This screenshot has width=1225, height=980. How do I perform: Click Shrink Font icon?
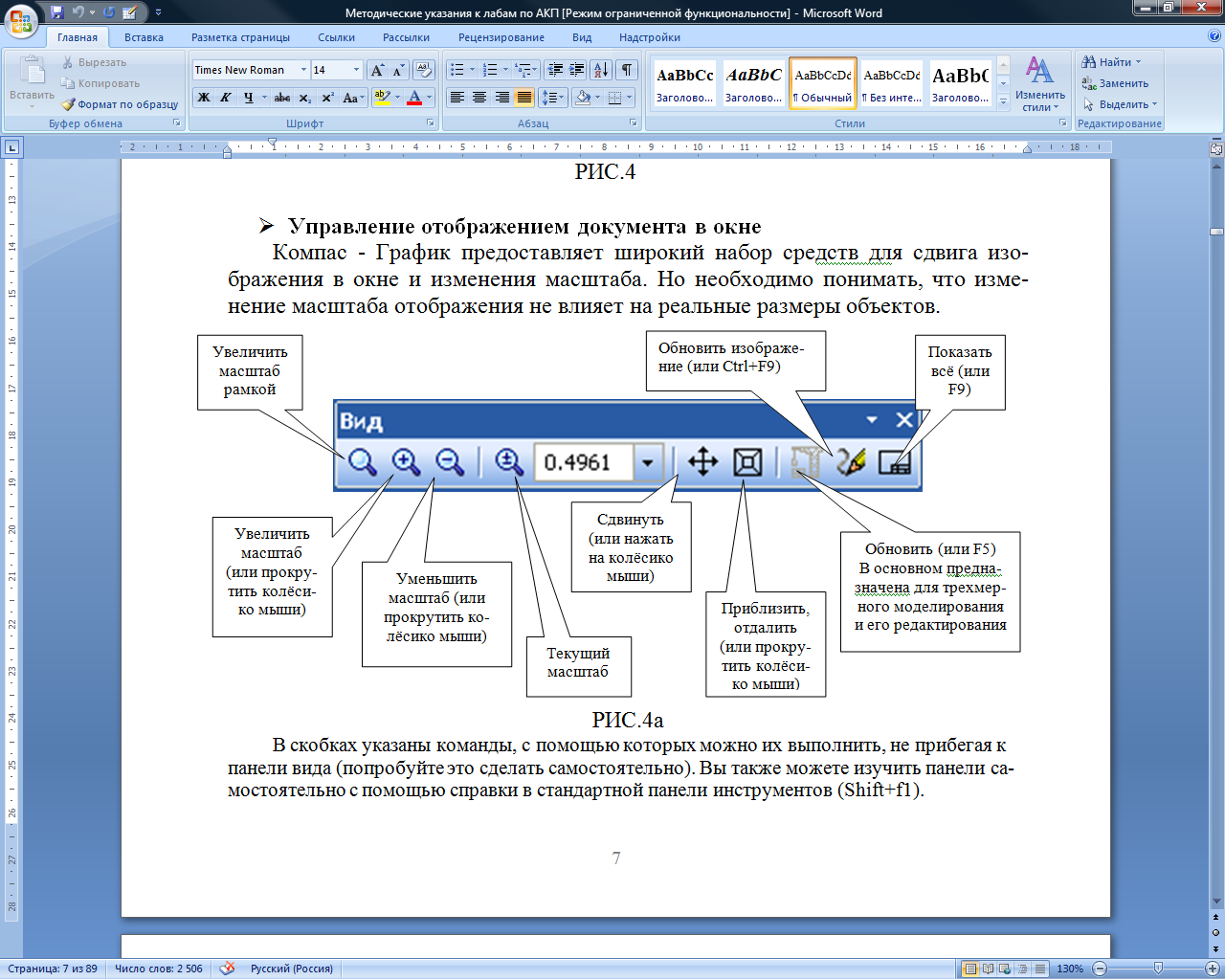coord(398,70)
